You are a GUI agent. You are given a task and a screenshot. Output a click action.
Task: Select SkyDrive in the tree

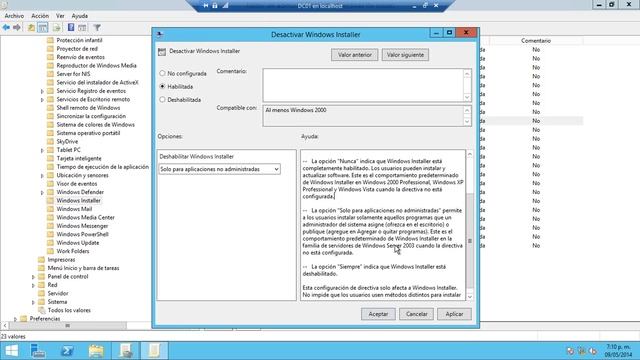[67, 142]
